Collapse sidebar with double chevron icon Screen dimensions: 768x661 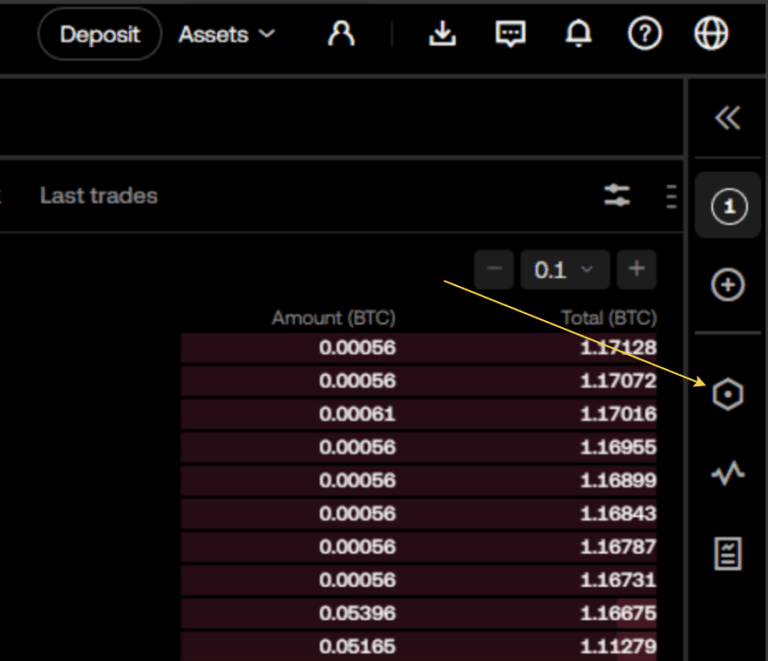coord(728,119)
